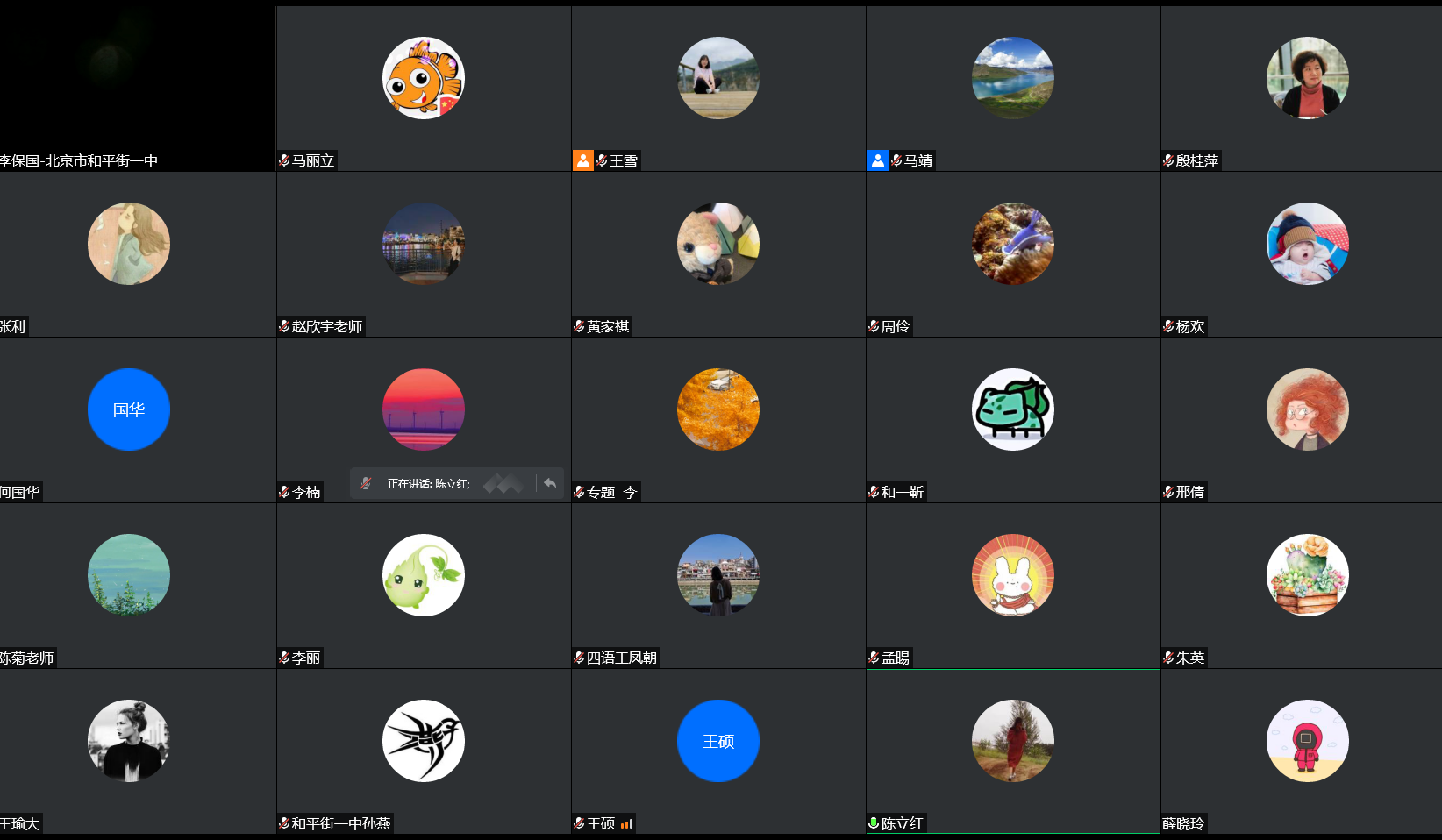1442x840 pixels.
Task: Click the orange signal strength icon beside 王硕
Action: 626,823
